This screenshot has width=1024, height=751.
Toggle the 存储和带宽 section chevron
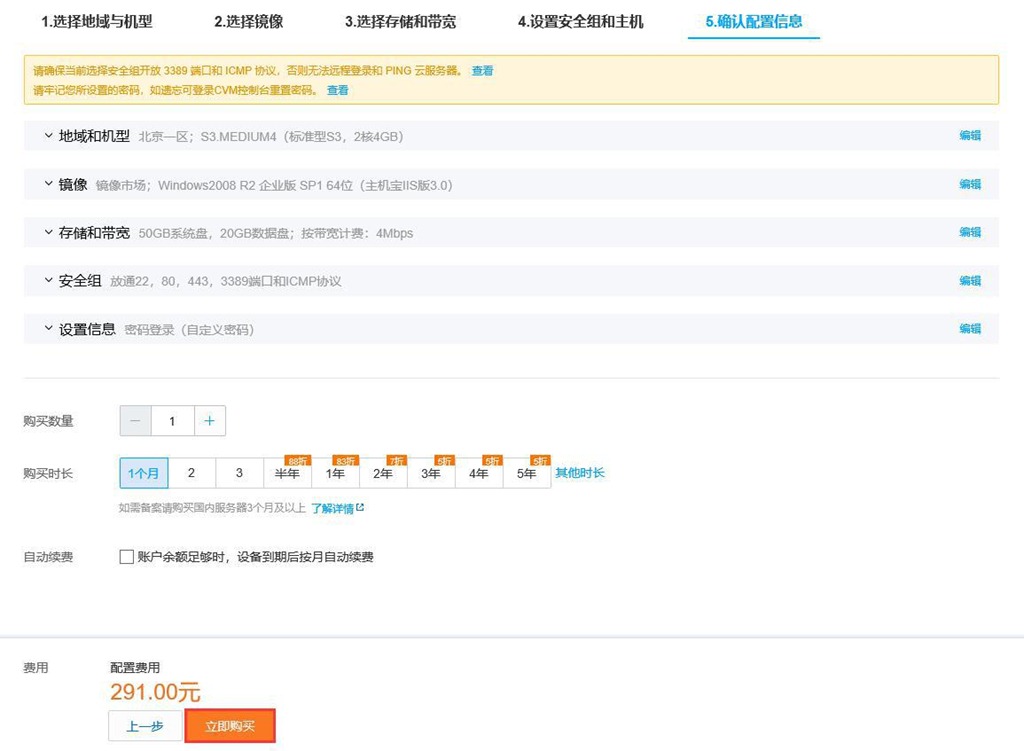click(x=48, y=232)
